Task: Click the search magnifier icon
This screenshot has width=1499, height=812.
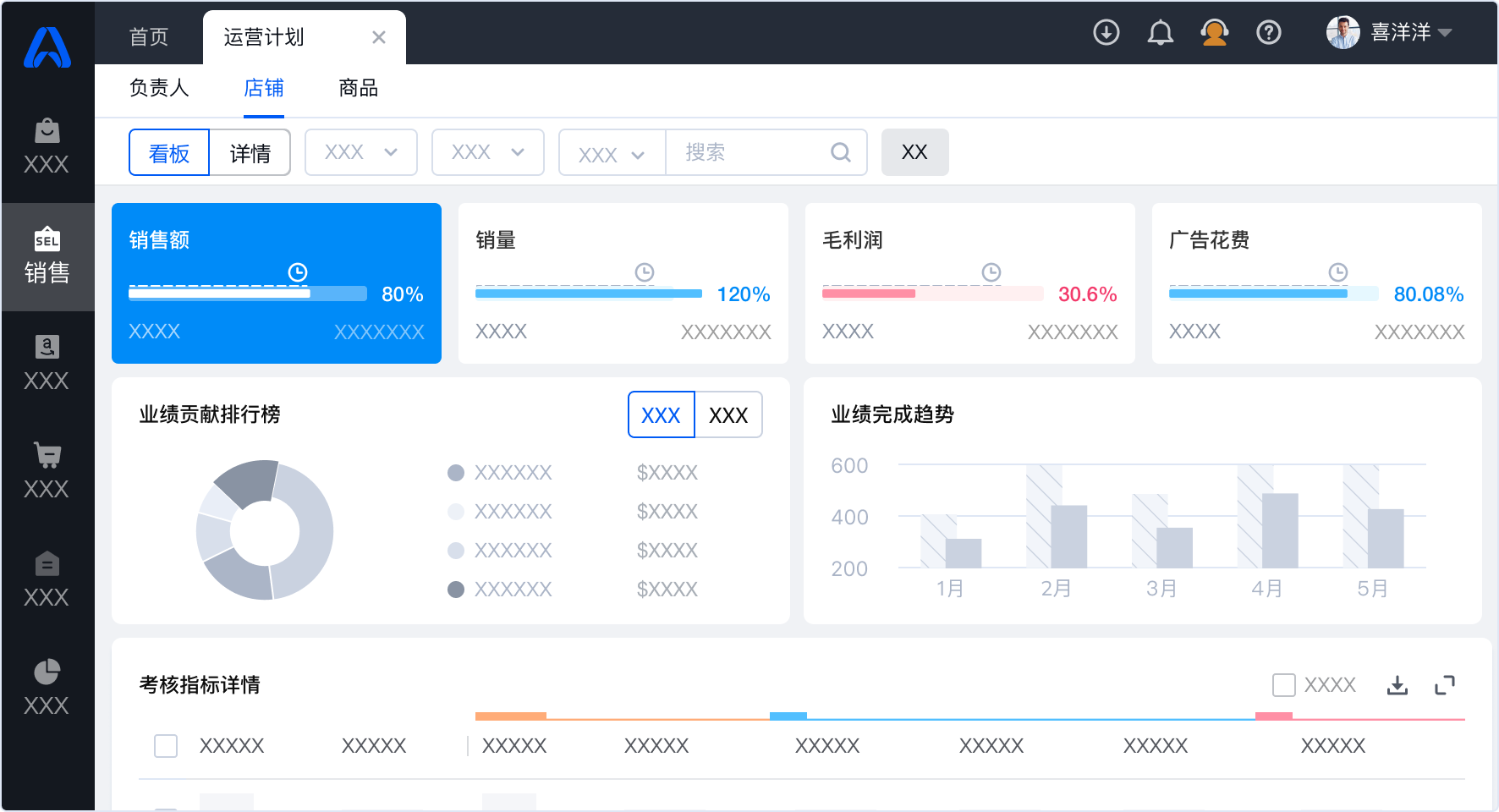Action: (840, 152)
